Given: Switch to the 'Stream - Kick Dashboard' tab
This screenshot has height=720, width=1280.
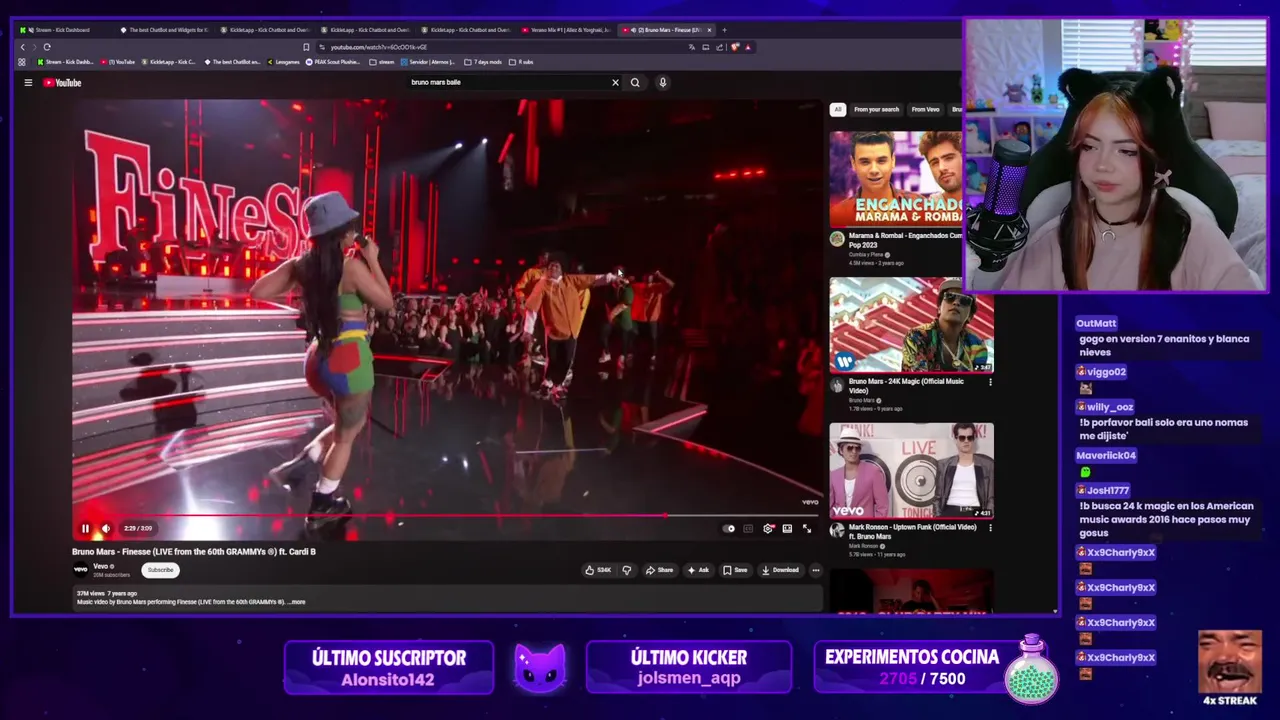Looking at the screenshot, I should point(62,30).
